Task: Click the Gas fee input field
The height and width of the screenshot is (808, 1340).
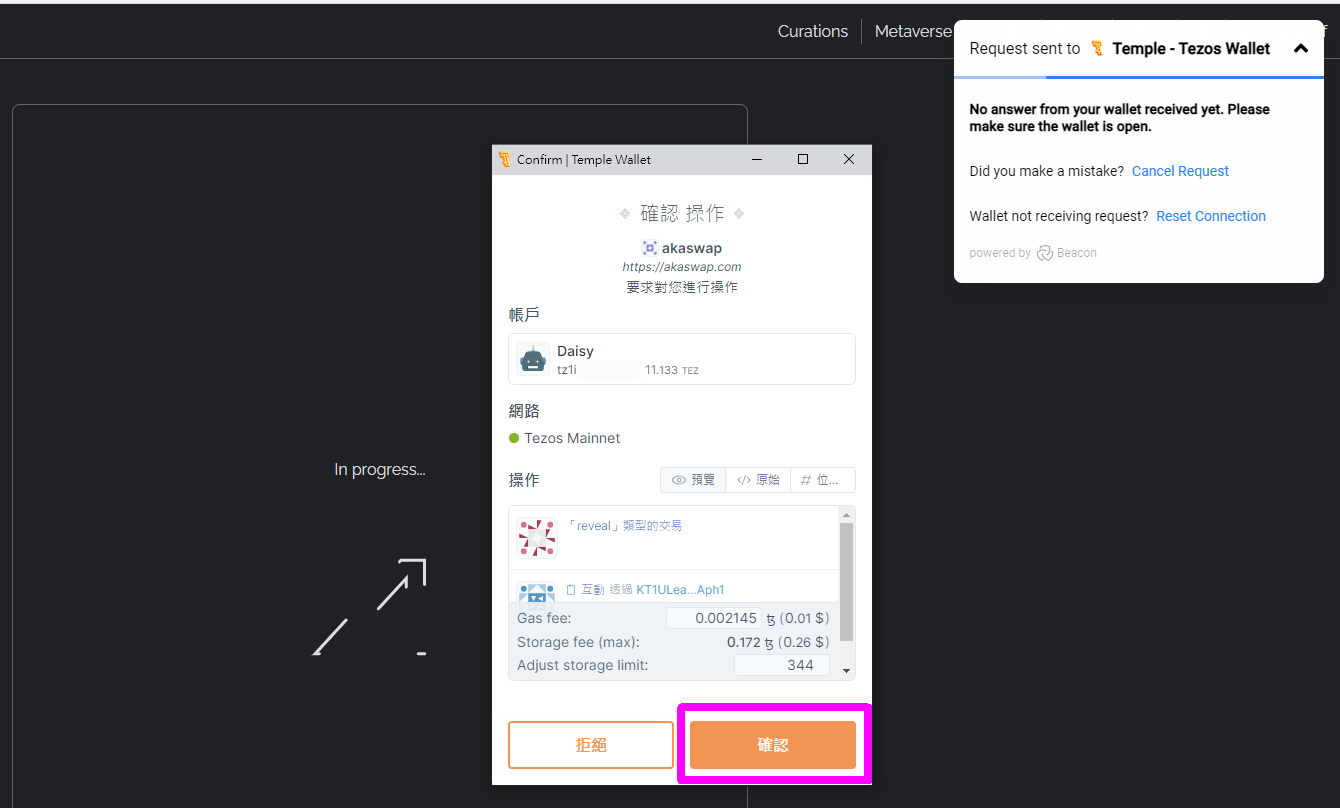Action: click(x=714, y=618)
